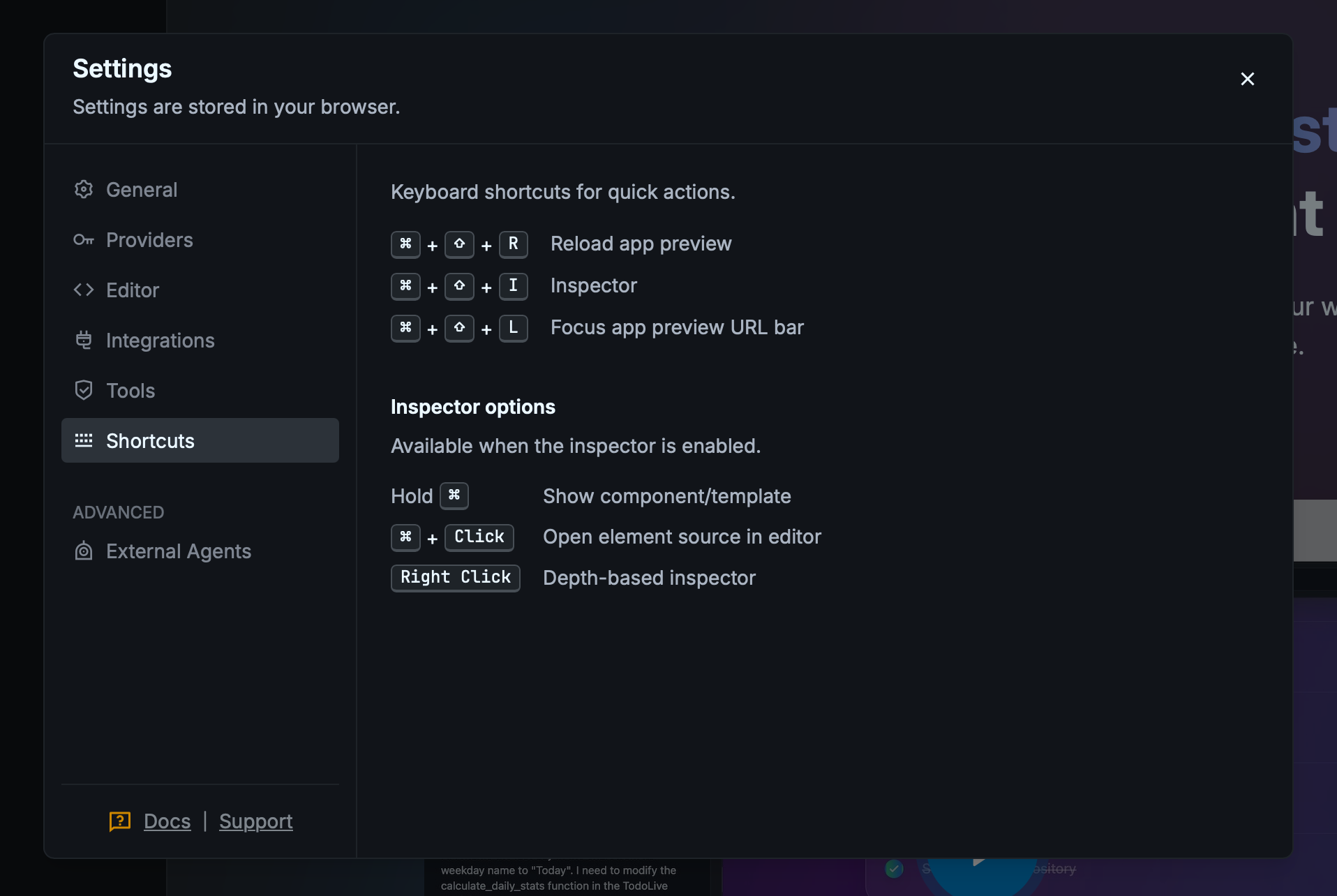Select External Agents under Advanced
The image size is (1337, 896).
click(178, 551)
